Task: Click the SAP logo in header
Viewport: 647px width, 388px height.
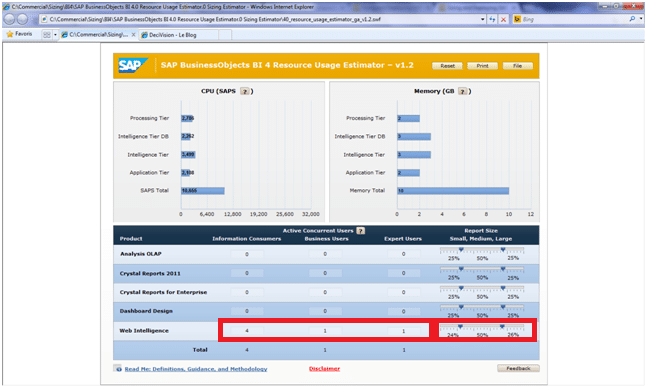Action: click(132, 65)
